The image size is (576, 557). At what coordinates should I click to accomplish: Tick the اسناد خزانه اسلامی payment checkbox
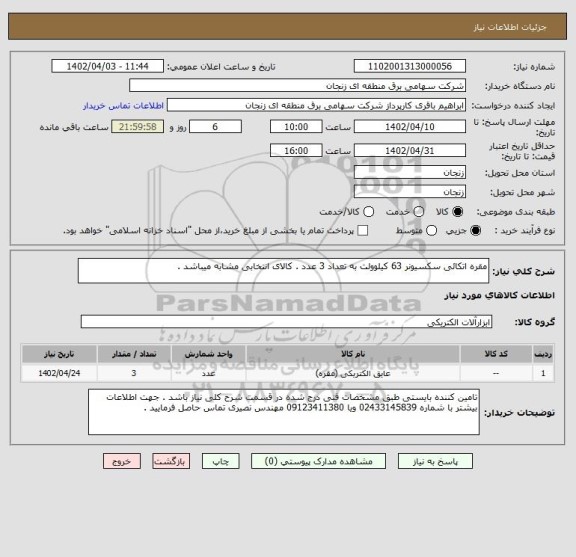coord(363,231)
